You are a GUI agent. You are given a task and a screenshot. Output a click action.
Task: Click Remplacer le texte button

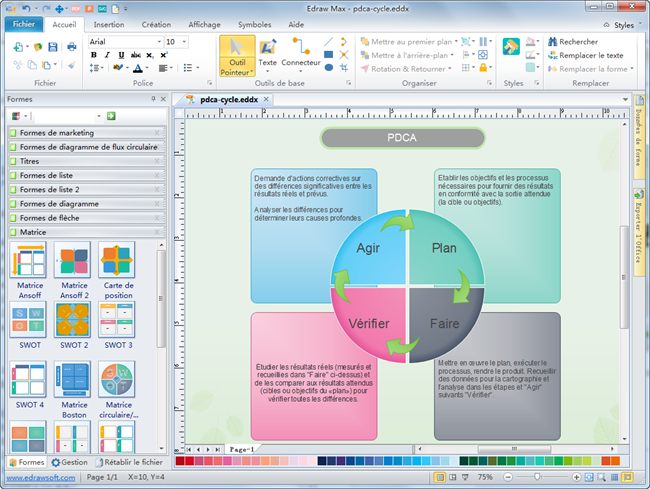[585, 55]
